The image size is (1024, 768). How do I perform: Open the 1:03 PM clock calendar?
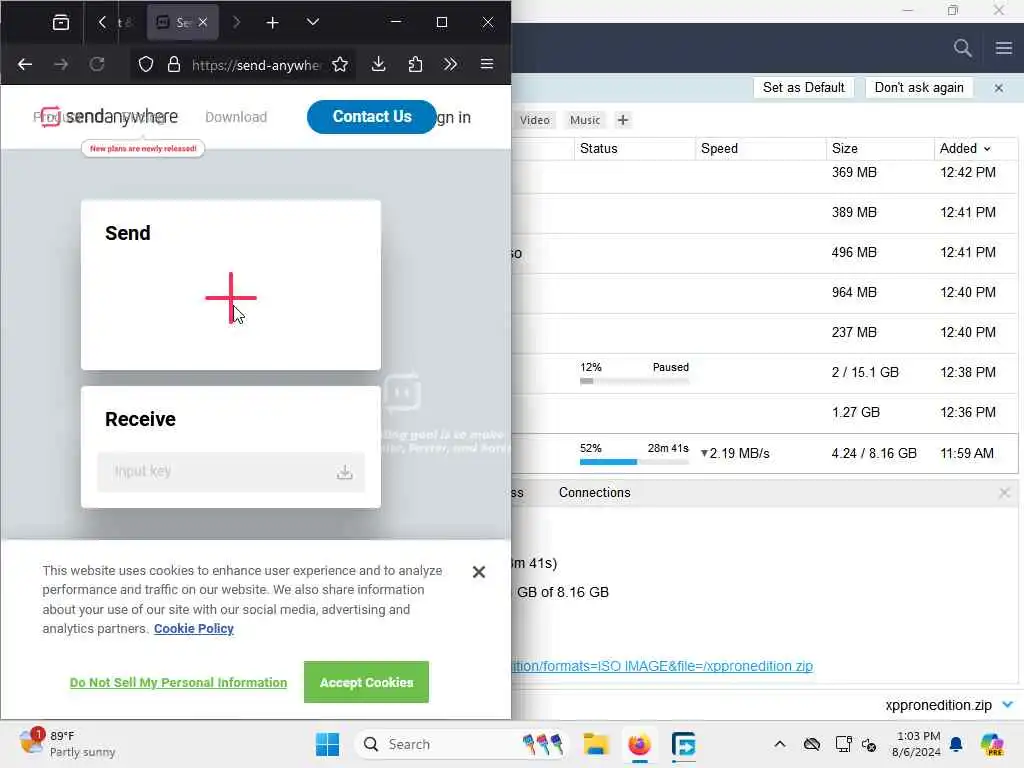click(917, 744)
